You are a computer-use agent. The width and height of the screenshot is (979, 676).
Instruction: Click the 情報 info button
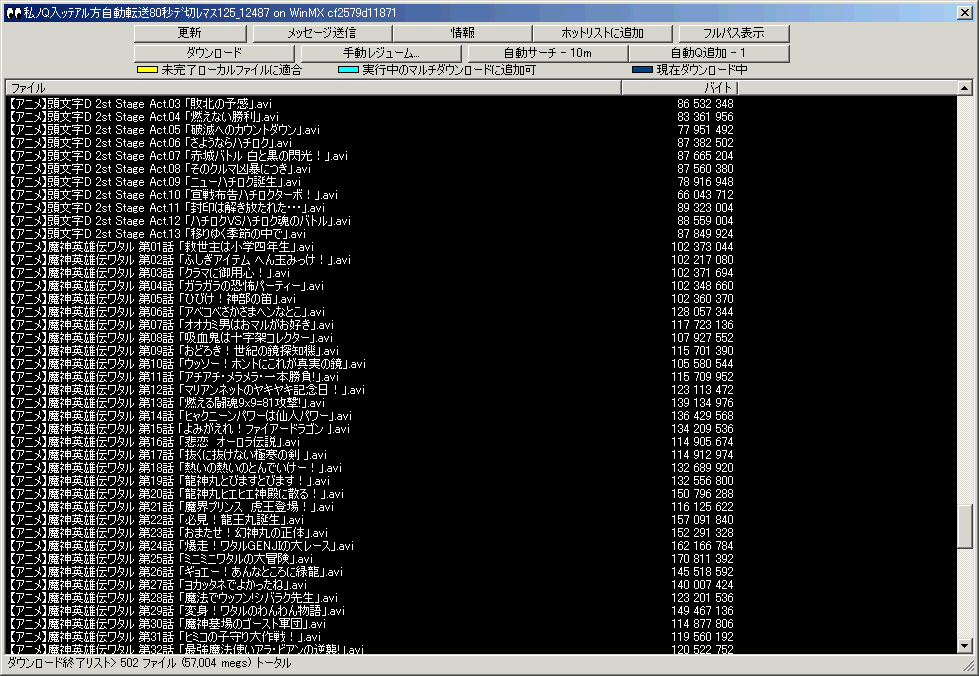462,33
